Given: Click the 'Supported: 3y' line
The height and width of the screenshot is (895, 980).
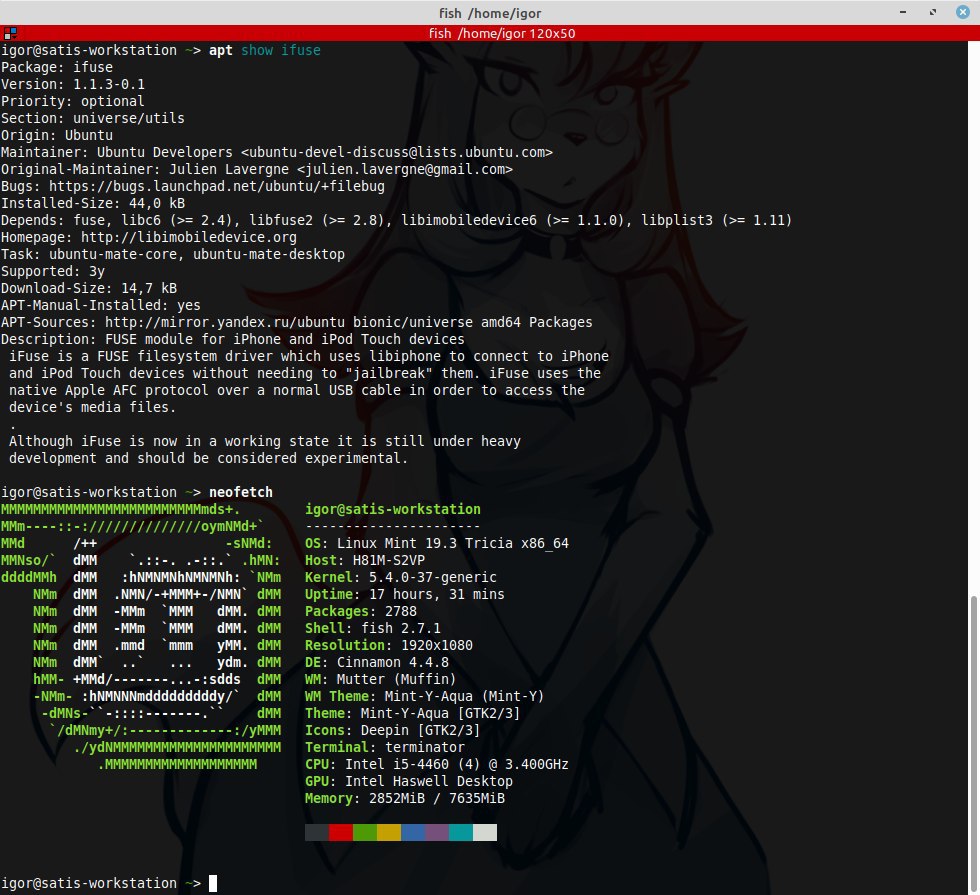Looking at the screenshot, I should coord(53,271).
